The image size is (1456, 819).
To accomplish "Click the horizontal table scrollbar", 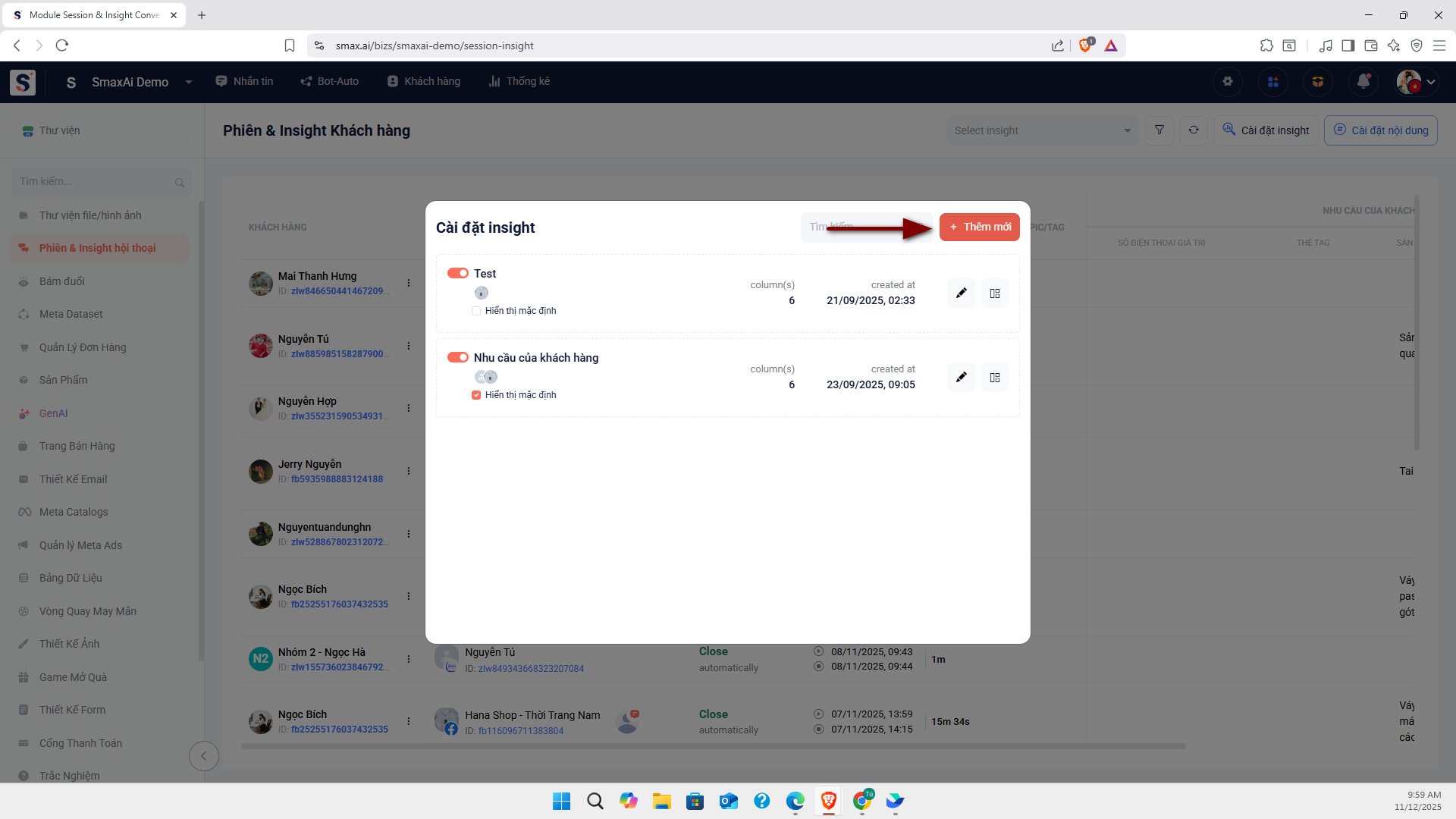I will pyautogui.click(x=713, y=746).
